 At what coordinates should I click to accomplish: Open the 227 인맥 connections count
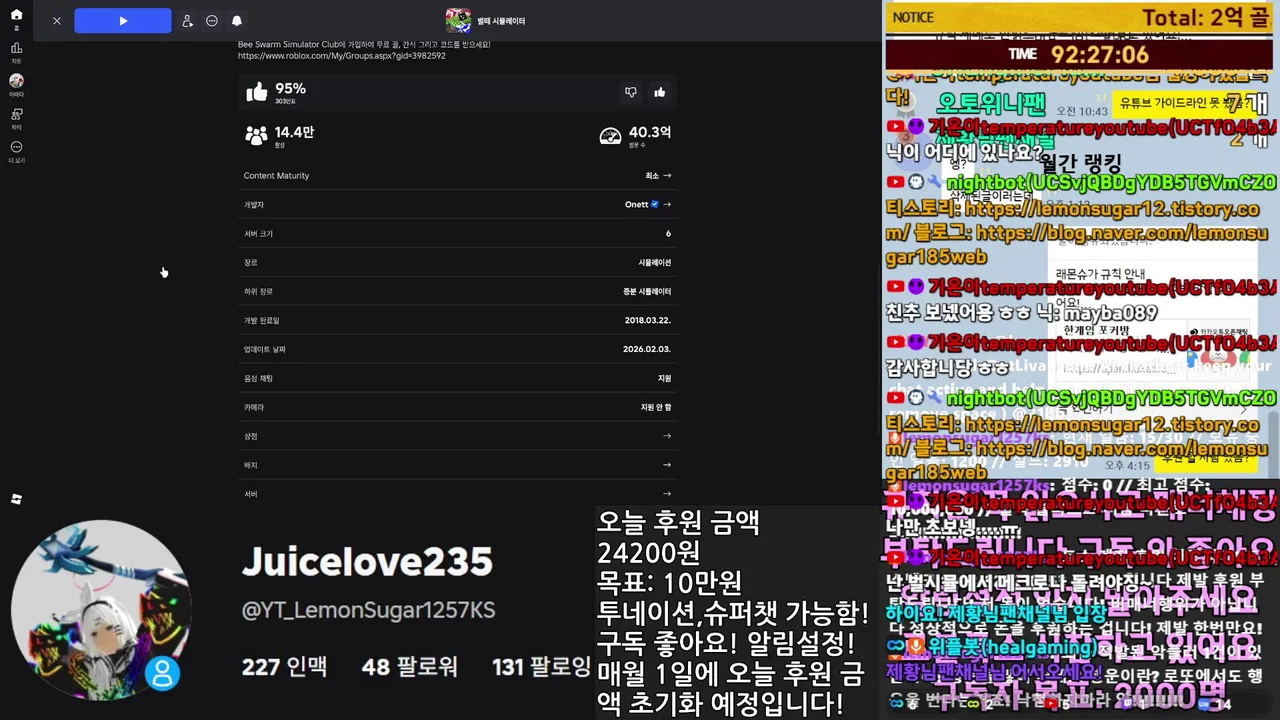[284, 666]
